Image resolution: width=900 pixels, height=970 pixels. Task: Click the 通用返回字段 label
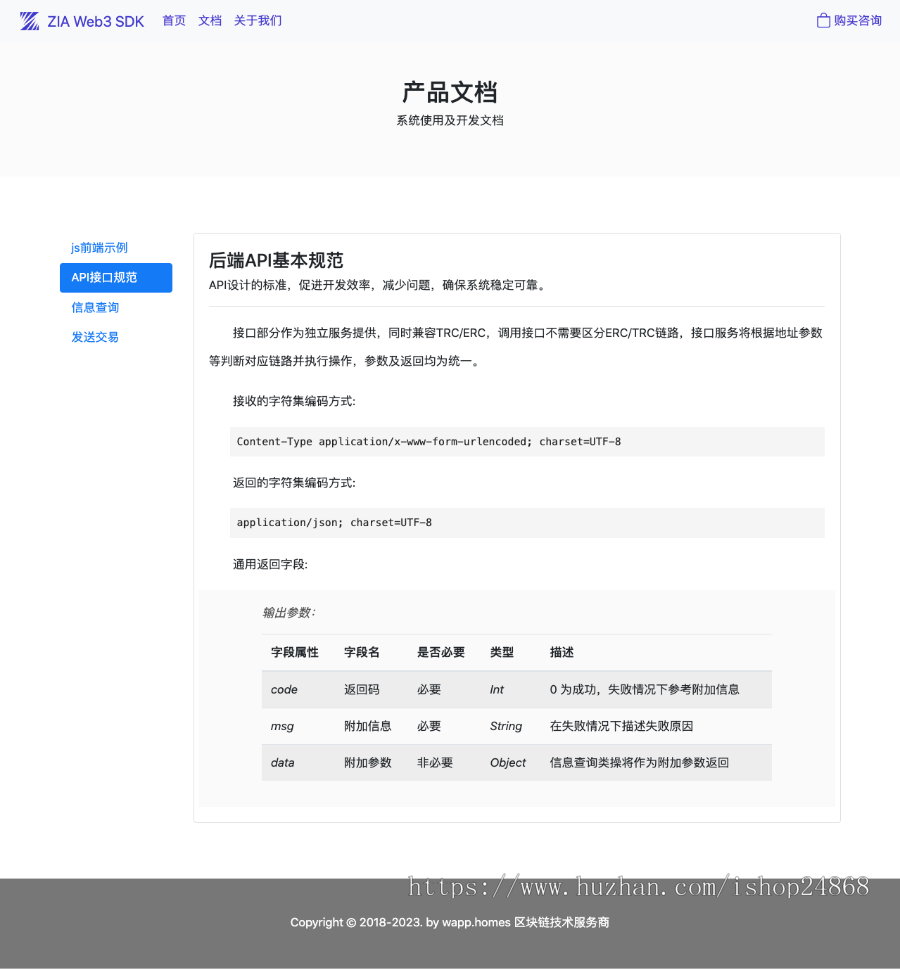click(x=270, y=564)
